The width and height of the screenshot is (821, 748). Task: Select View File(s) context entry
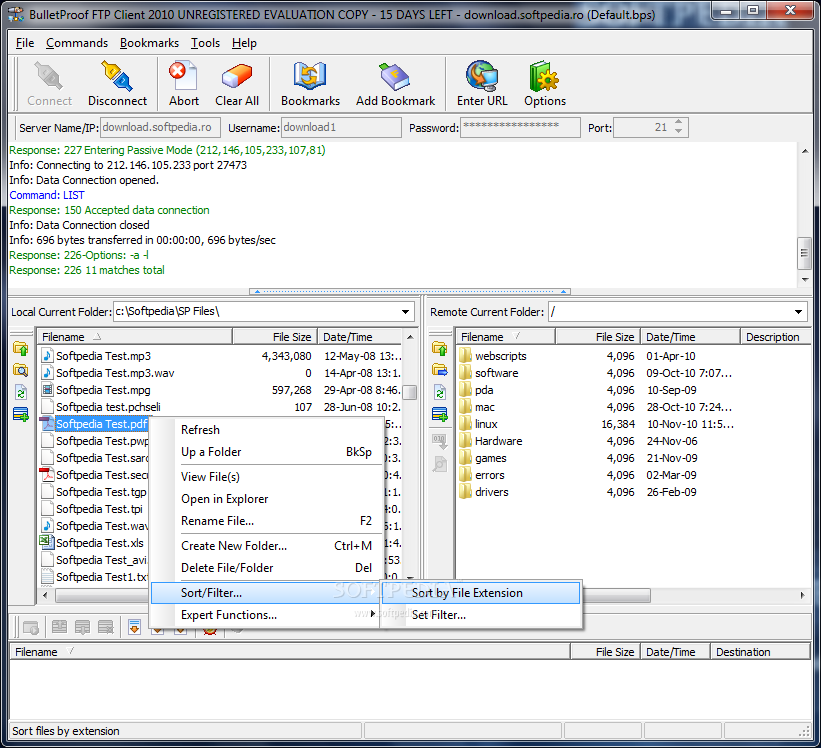point(266,477)
